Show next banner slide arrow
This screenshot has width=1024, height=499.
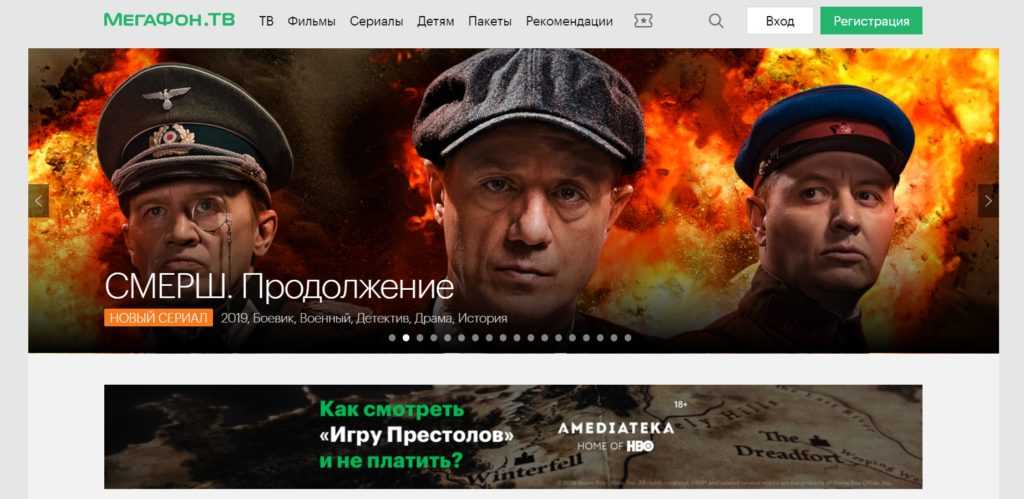[988, 201]
